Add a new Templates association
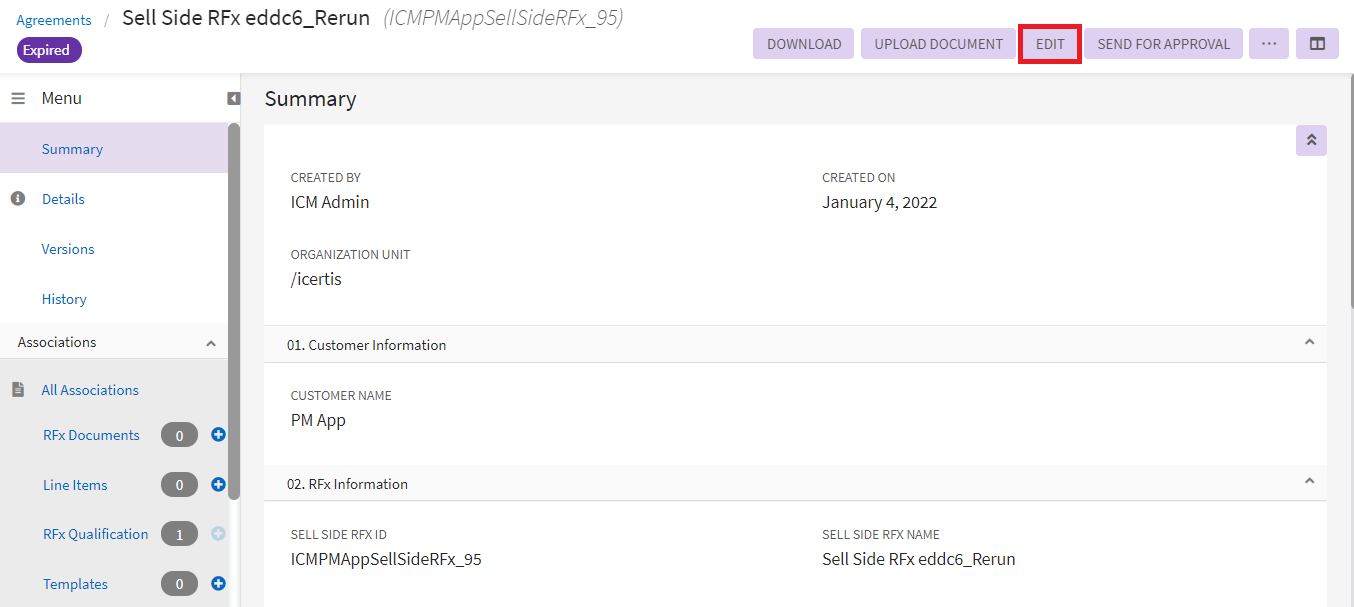Screen dimensions: 1354x607 point(218,584)
